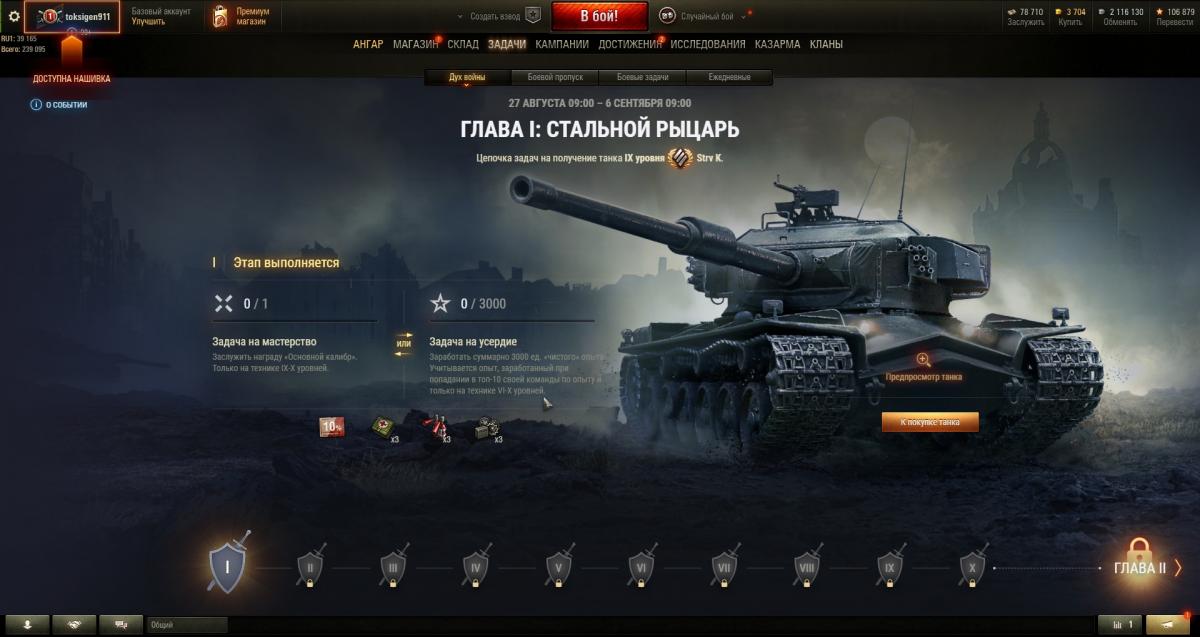Open the chat channels icon in bottom bar
Viewport: 1200px width, 637px height.
(121, 625)
